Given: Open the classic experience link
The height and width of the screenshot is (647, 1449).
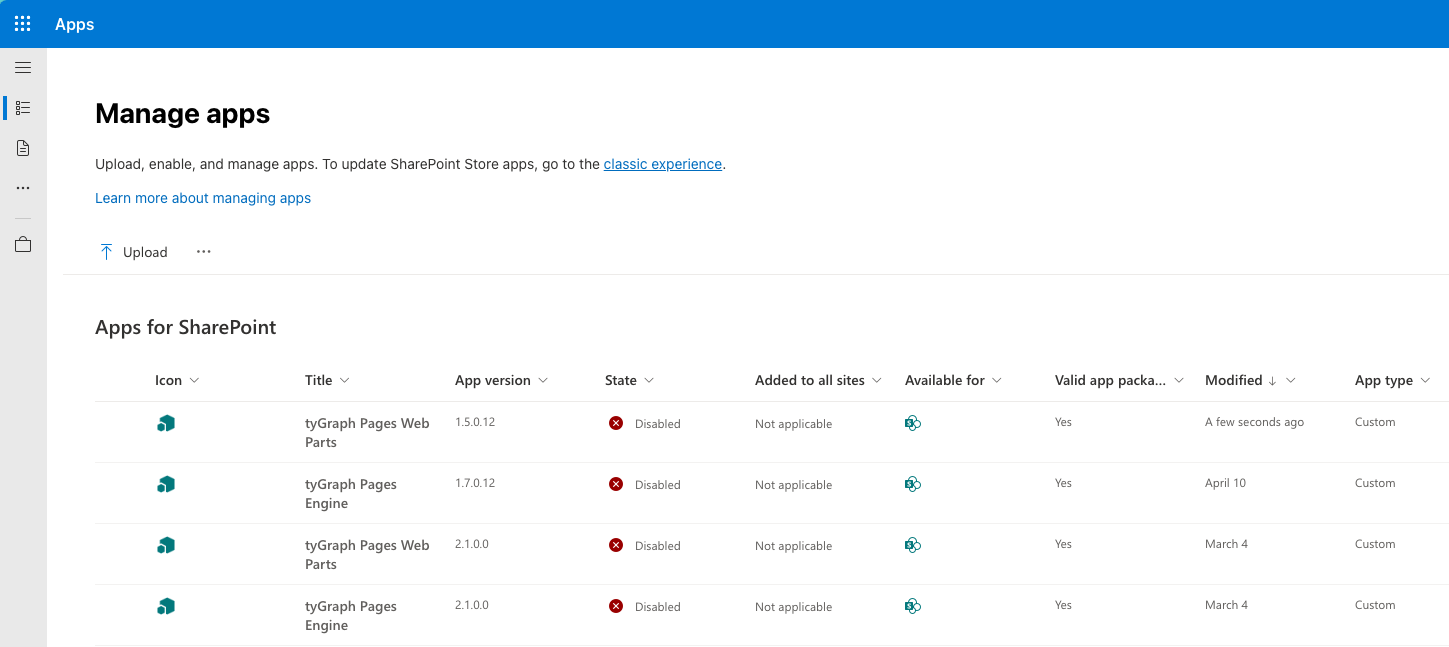Looking at the screenshot, I should [662, 164].
